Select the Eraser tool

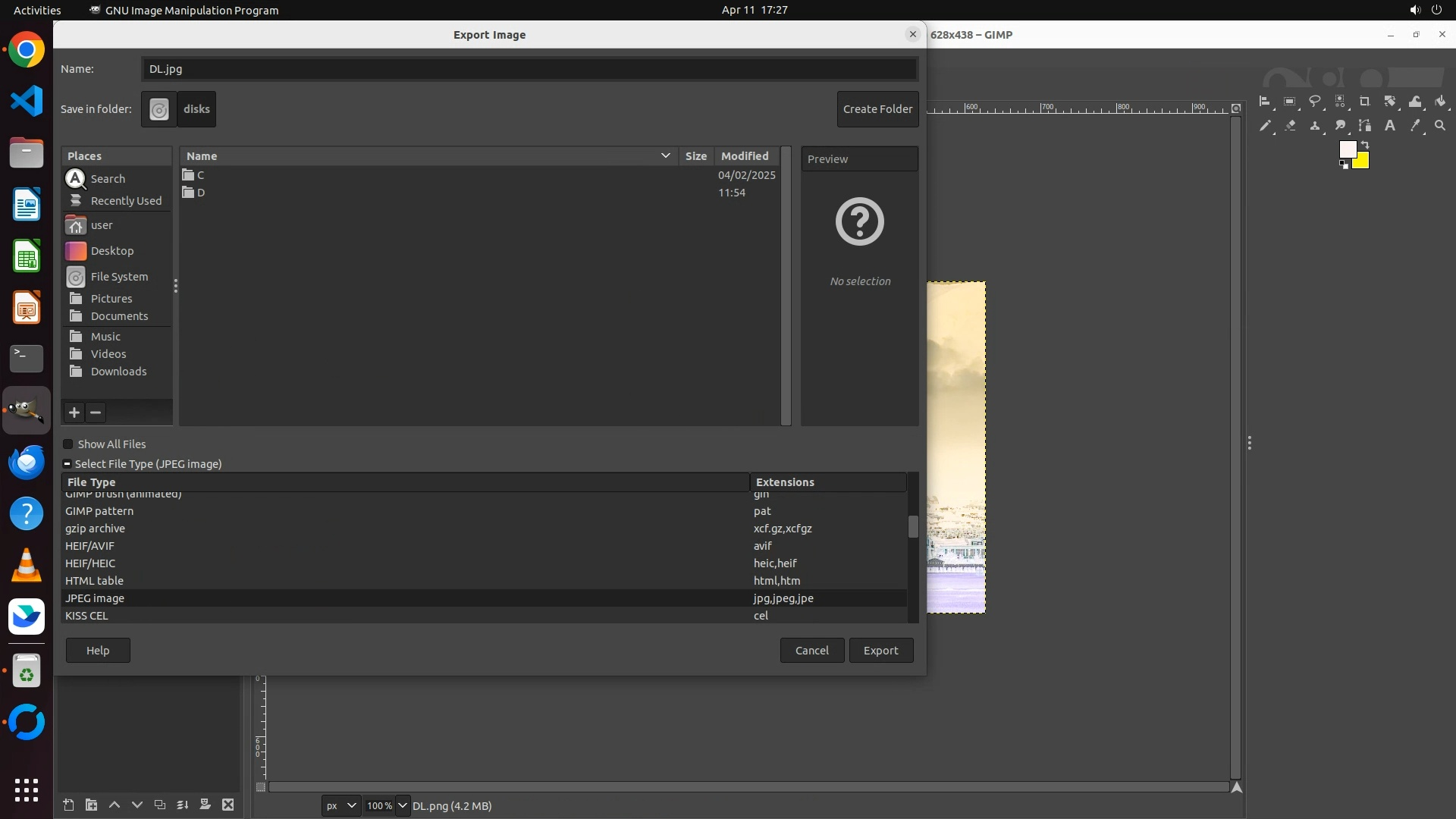click(x=1290, y=126)
